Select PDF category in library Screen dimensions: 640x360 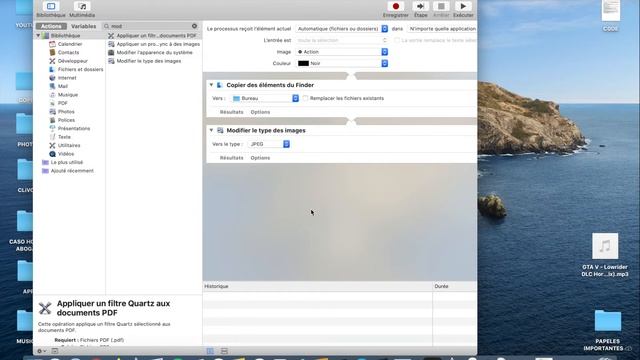coord(62,103)
